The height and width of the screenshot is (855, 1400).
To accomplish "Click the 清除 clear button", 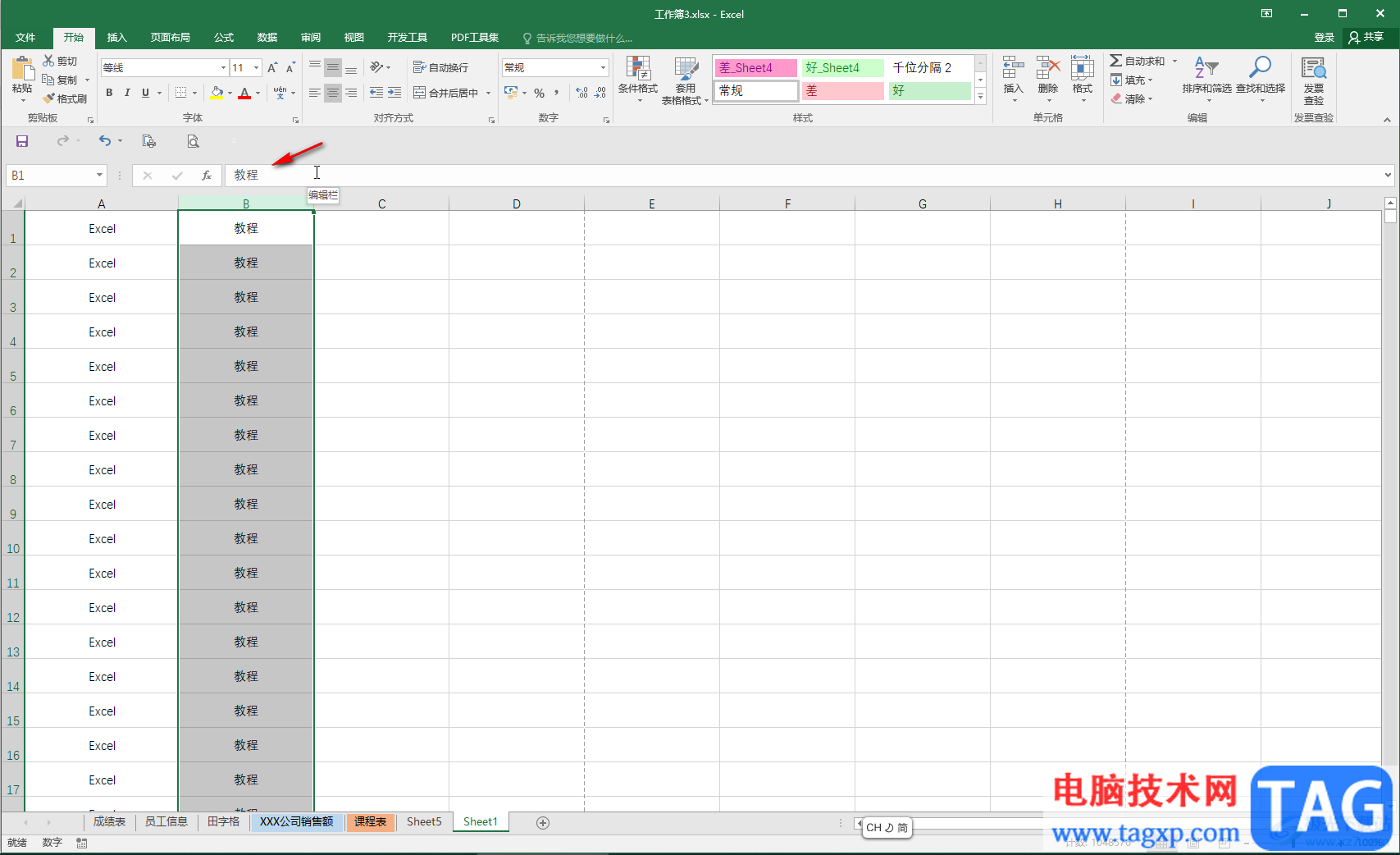I will (x=1132, y=98).
